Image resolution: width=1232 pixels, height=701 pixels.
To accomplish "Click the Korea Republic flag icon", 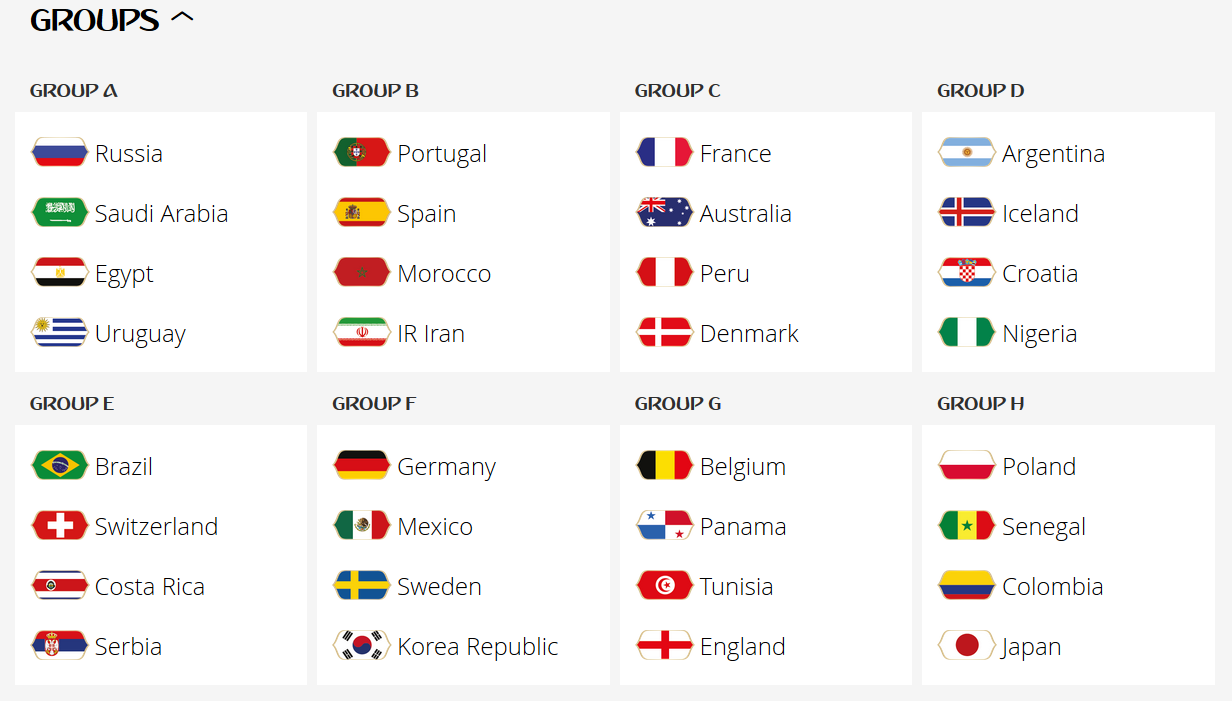I will click(x=362, y=646).
